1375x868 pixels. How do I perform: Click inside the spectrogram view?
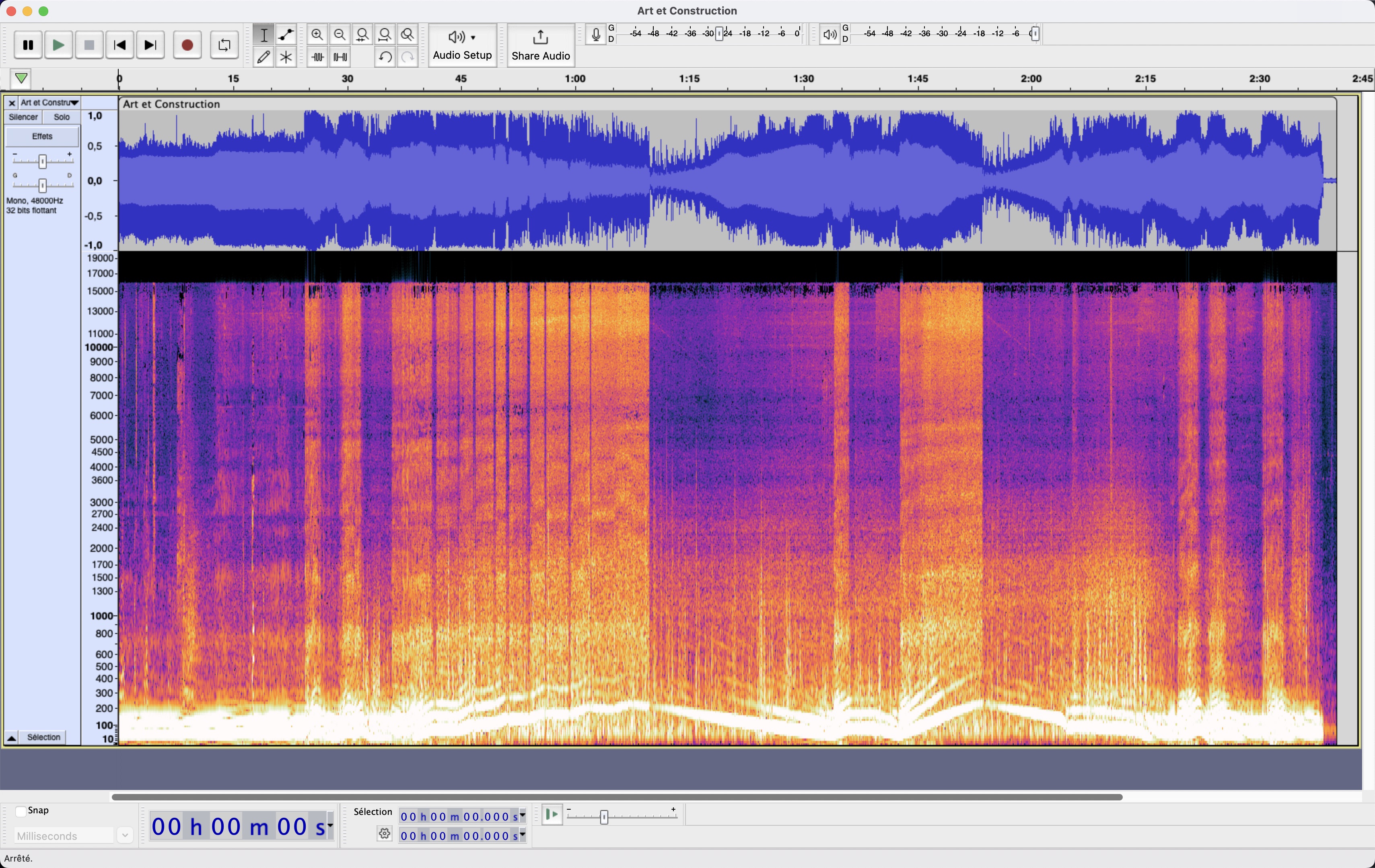(727, 498)
